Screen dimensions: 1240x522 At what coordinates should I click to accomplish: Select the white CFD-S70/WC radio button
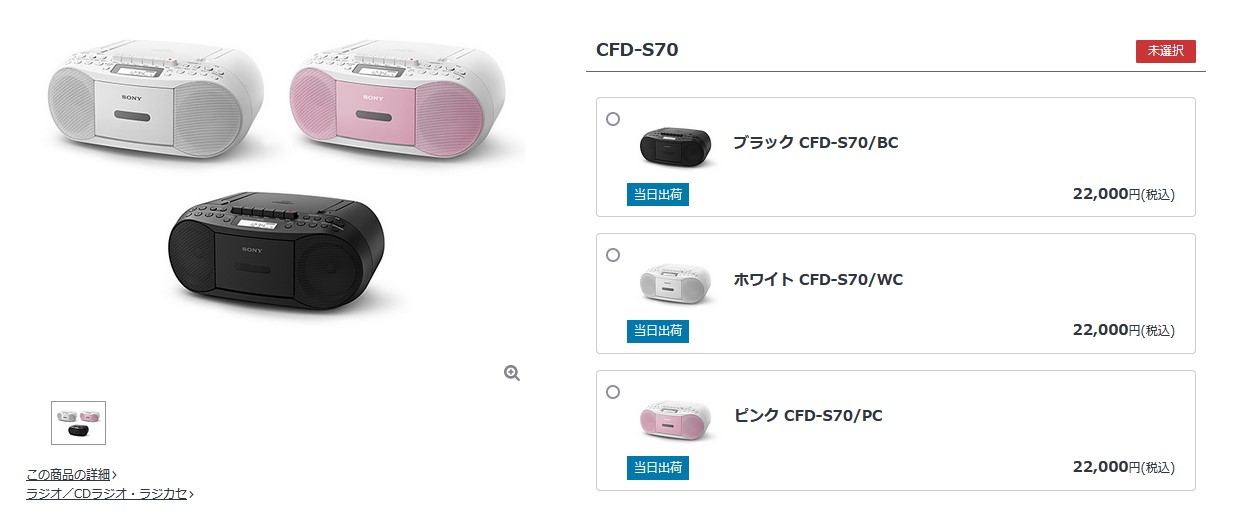[613, 255]
